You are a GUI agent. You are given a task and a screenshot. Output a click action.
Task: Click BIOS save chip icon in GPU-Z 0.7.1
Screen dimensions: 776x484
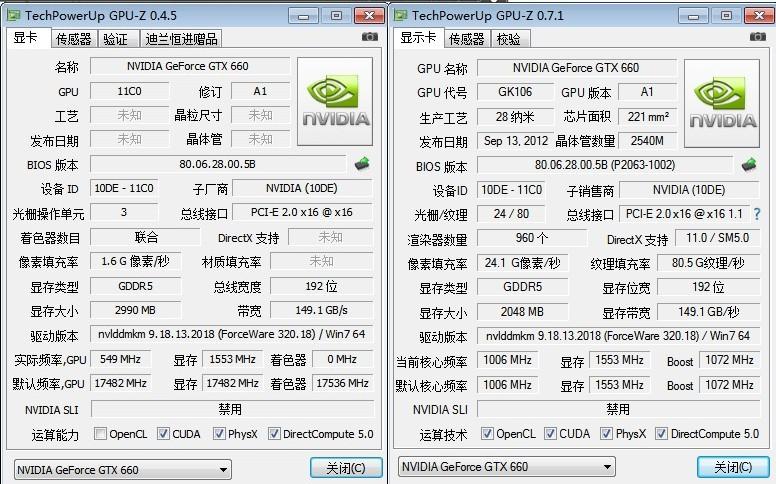coord(749,165)
